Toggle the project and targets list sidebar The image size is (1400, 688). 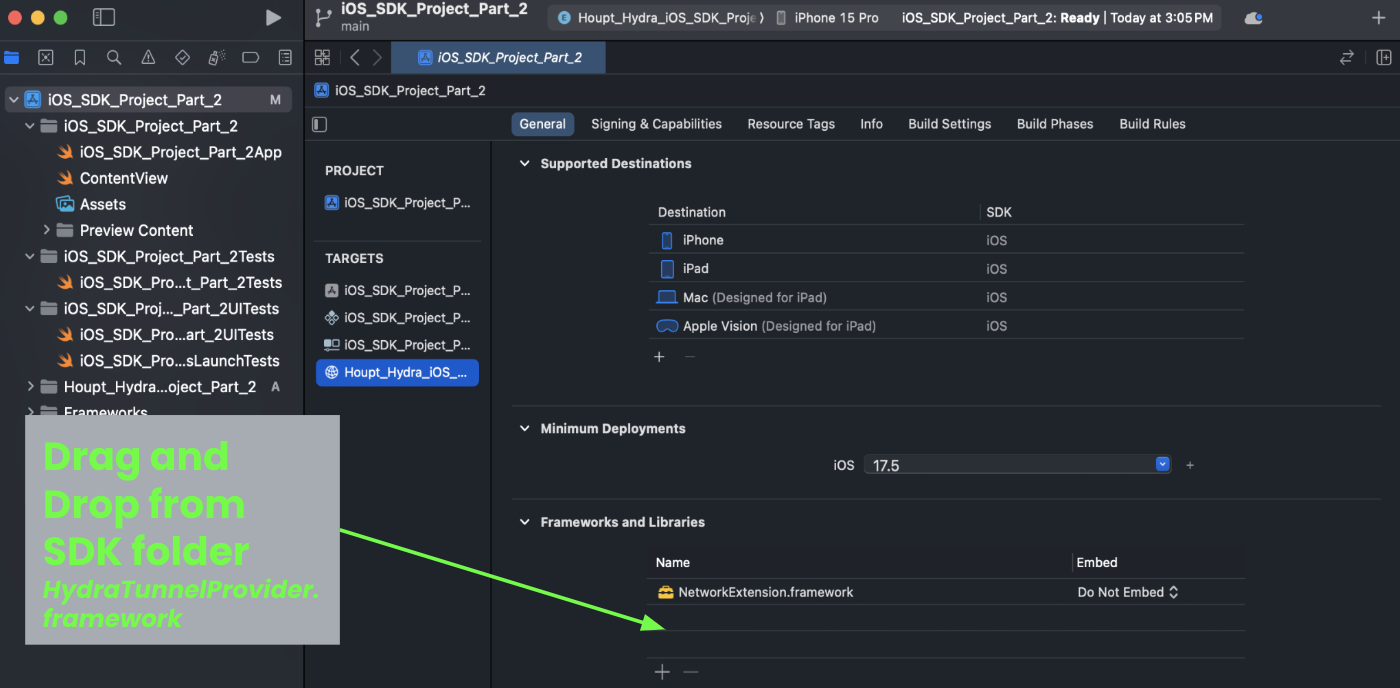[320, 124]
